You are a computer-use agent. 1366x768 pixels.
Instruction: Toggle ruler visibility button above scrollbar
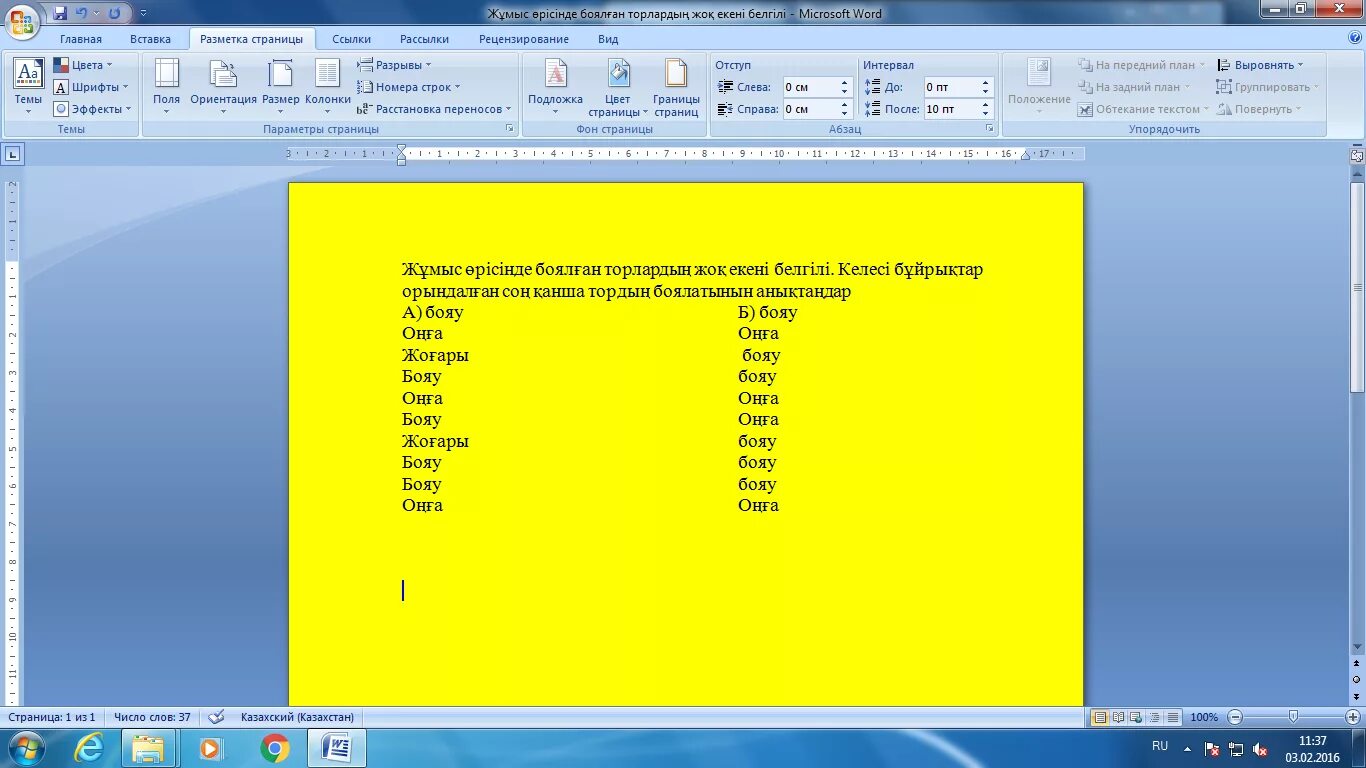(1357, 155)
